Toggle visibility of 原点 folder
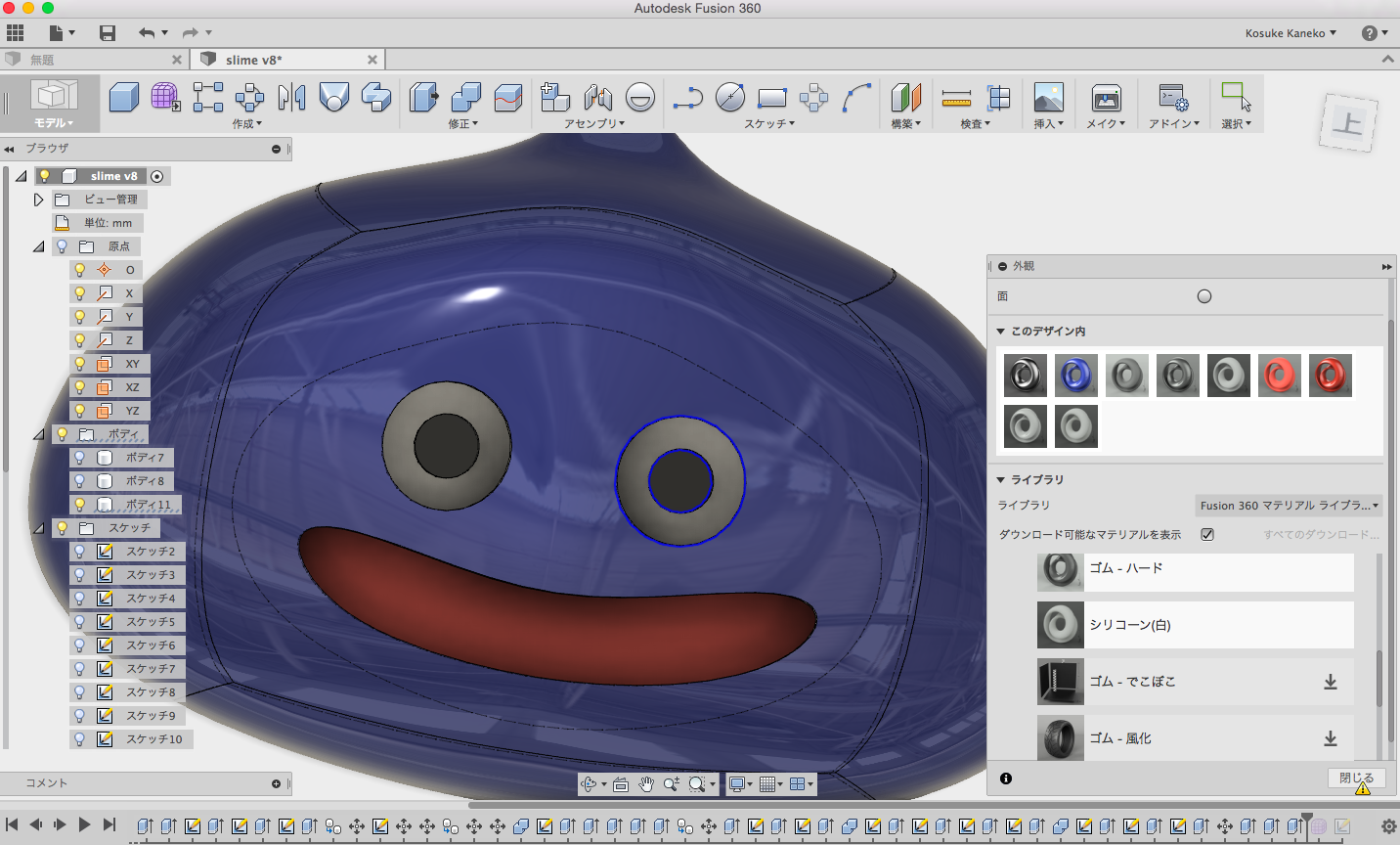The width and height of the screenshot is (1400, 845). tap(63, 246)
